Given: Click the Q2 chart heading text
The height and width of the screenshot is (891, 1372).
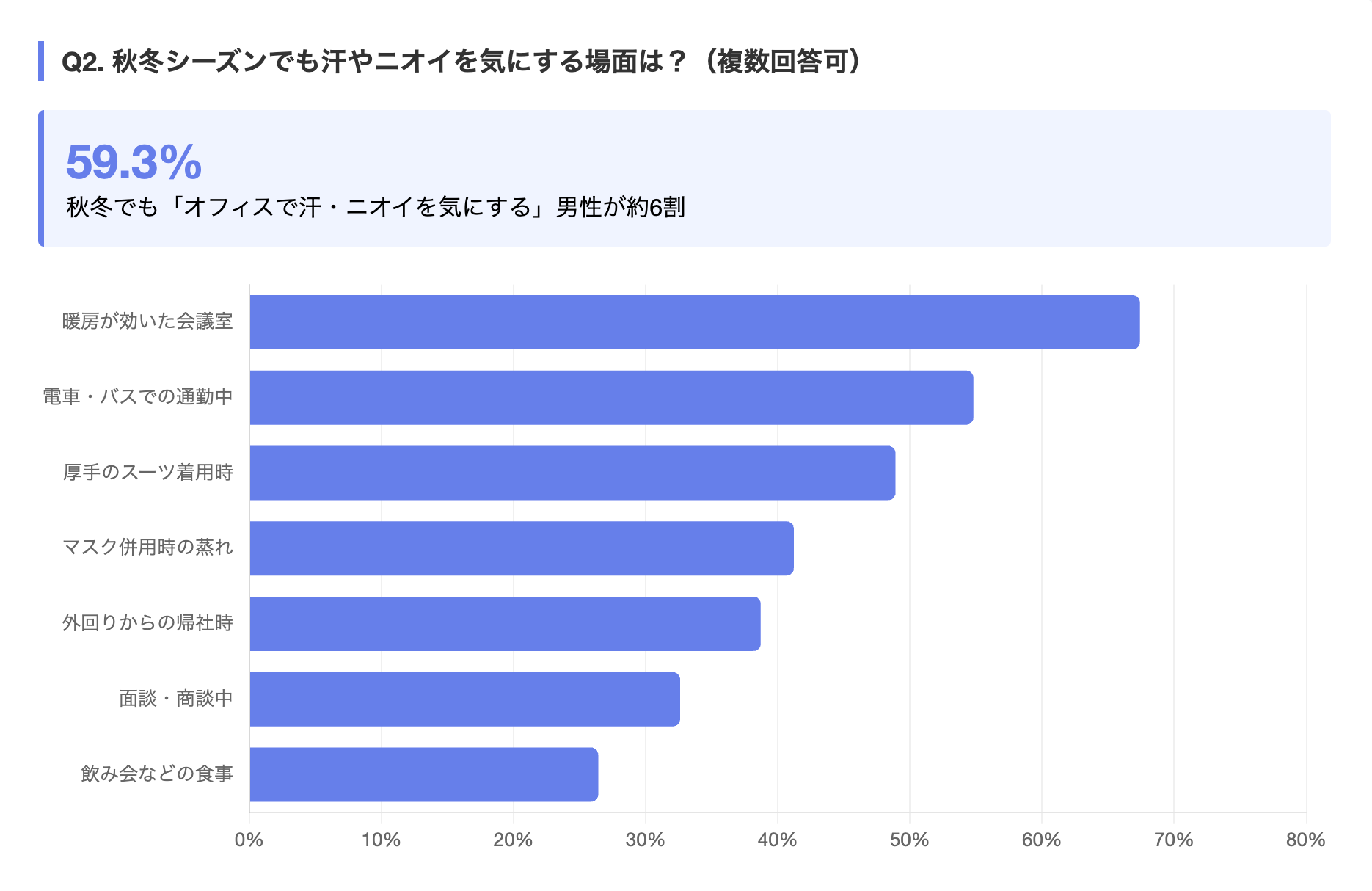Looking at the screenshot, I should (461, 62).
